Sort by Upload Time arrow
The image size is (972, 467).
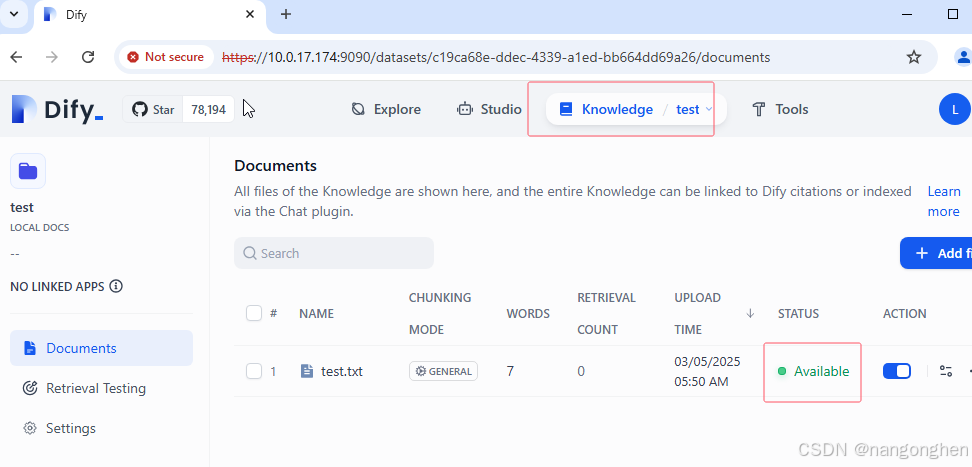click(x=750, y=313)
